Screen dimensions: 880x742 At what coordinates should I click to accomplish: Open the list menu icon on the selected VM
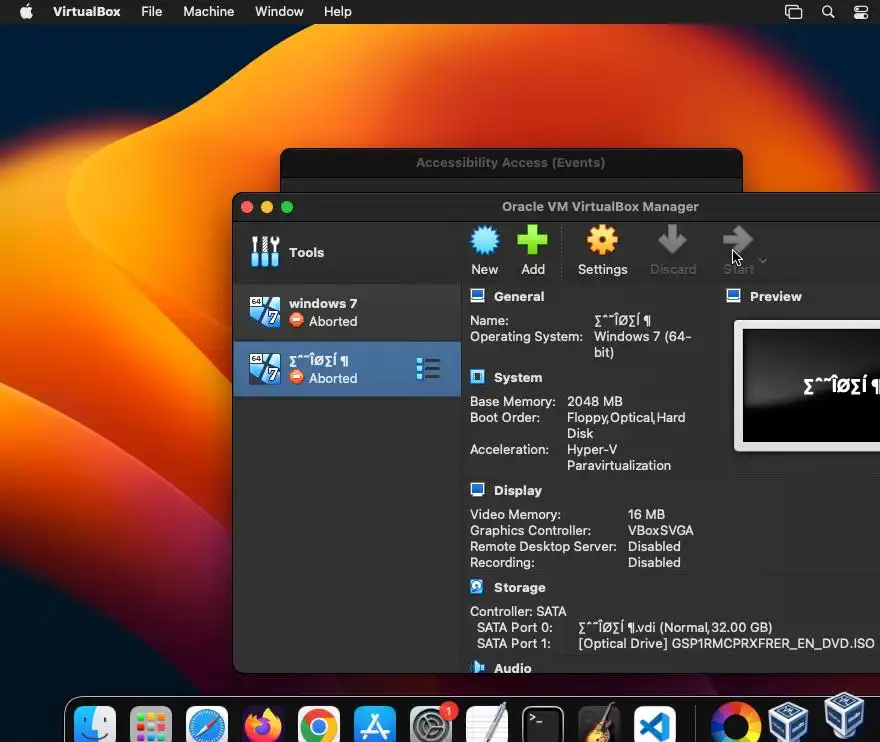tap(428, 369)
